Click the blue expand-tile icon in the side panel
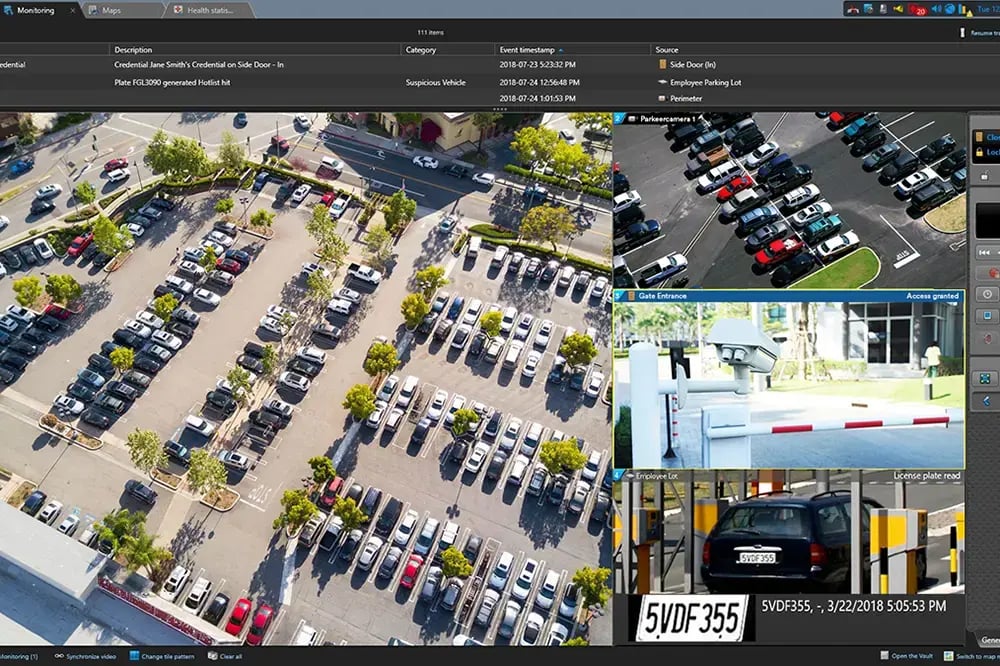The image size is (1000, 666). pos(985,379)
